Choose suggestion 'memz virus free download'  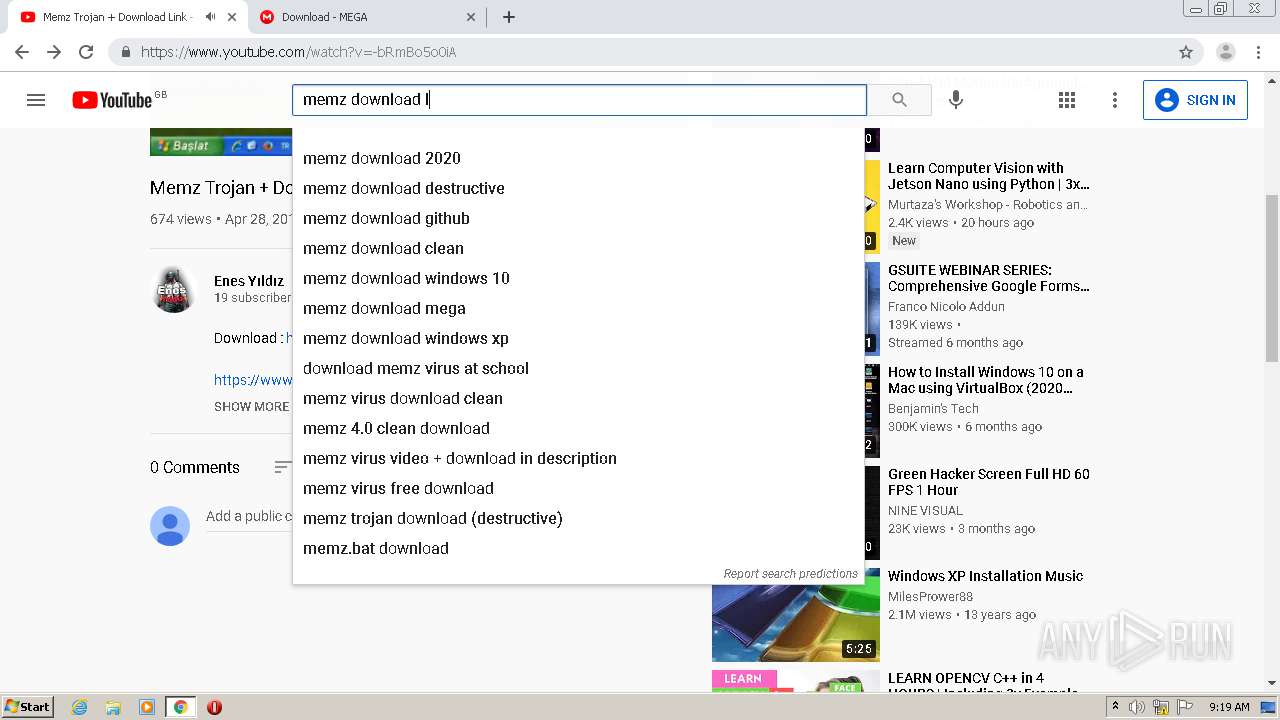click(578, 488)
